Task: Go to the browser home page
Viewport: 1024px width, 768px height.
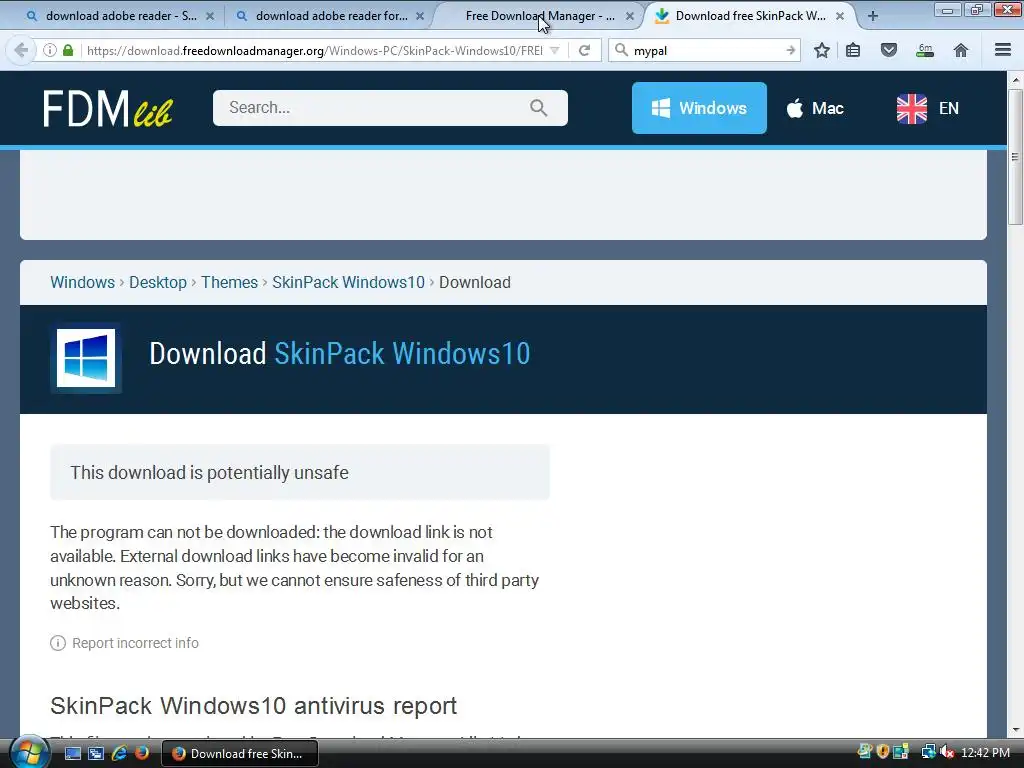Action: point(961,50)
